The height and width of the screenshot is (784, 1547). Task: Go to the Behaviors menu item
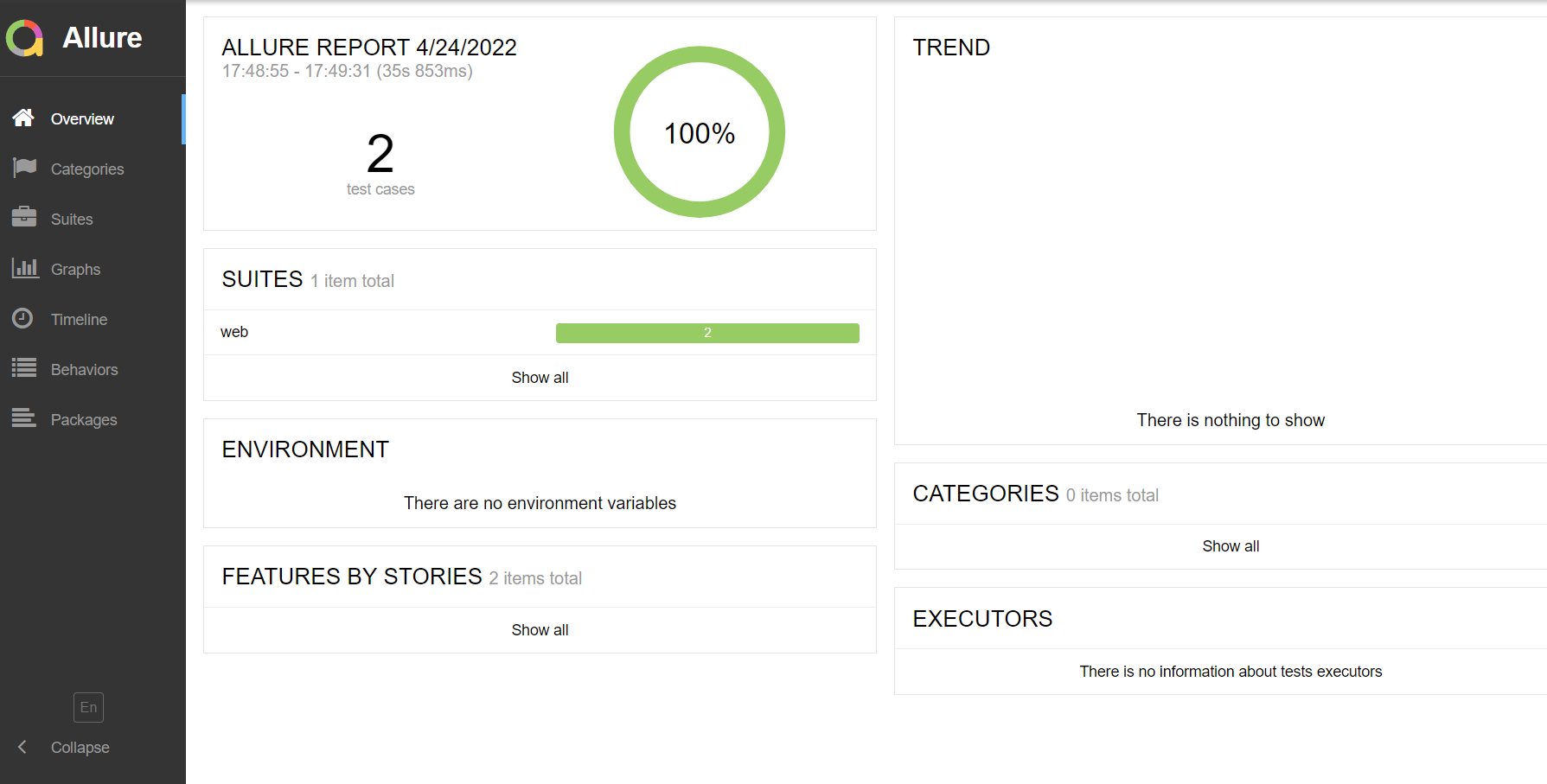pos(84,370)
